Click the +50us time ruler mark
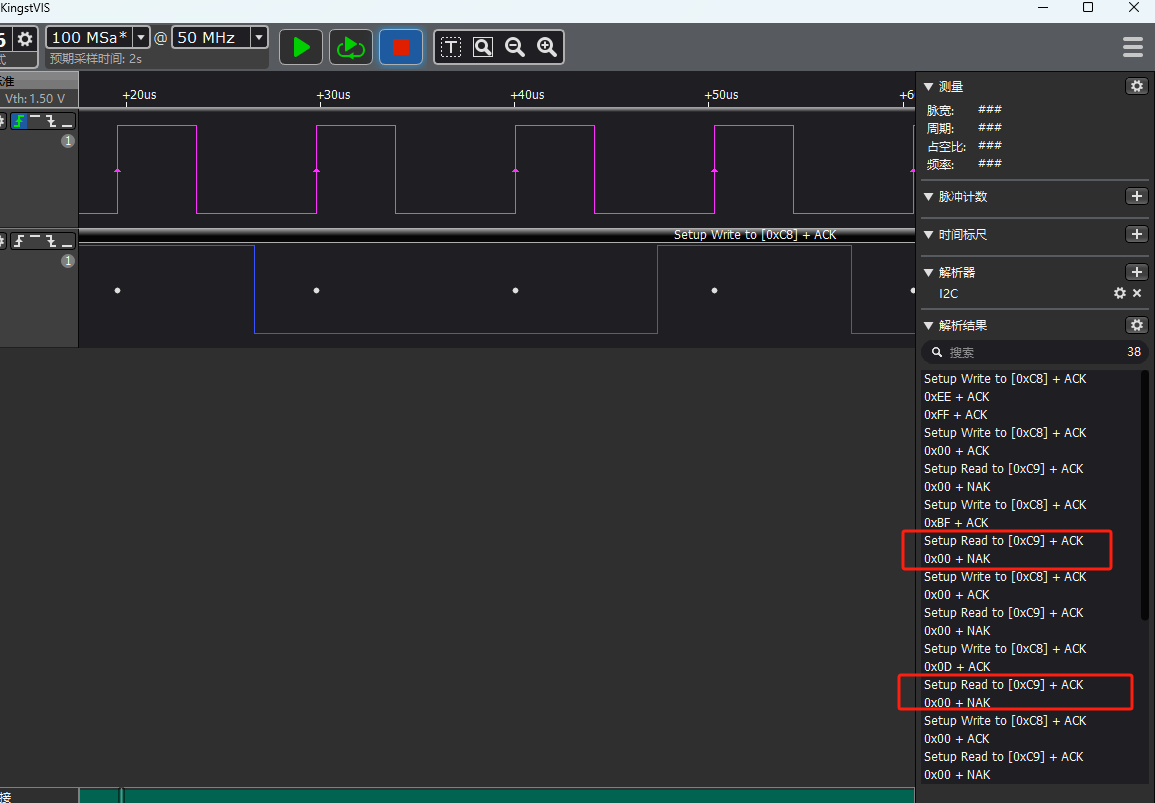Screen dimensions: 1155x803 [721, 95]
